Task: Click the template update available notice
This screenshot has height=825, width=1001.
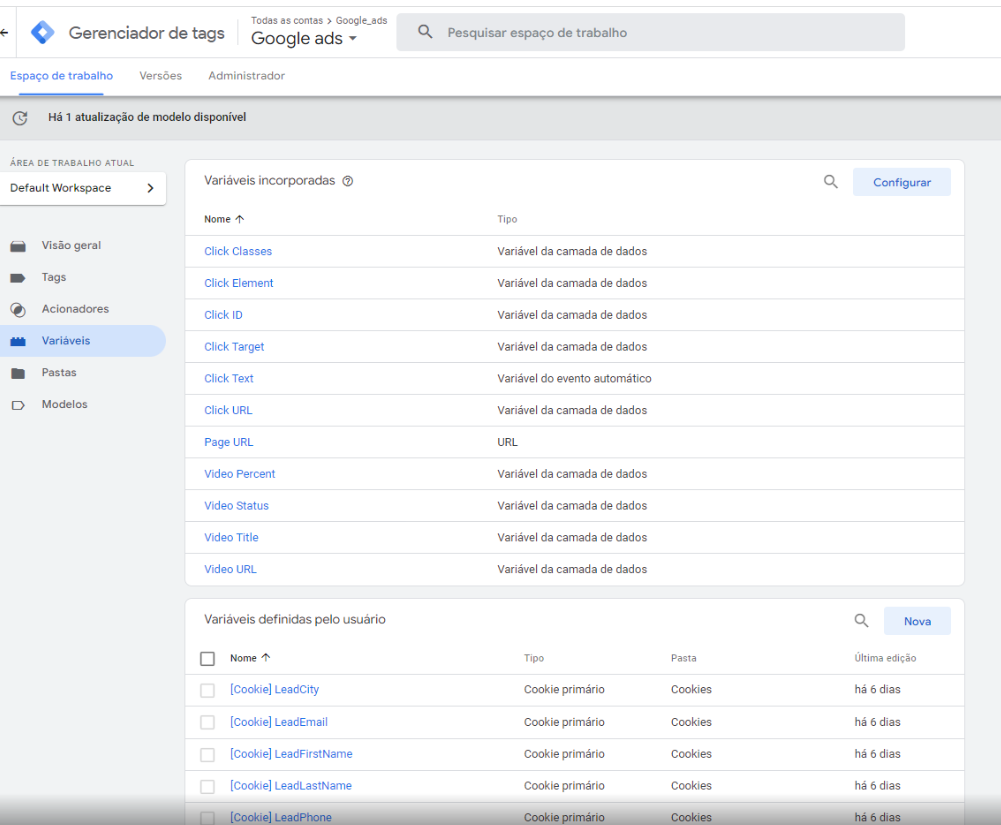Action: click(147, 117)
